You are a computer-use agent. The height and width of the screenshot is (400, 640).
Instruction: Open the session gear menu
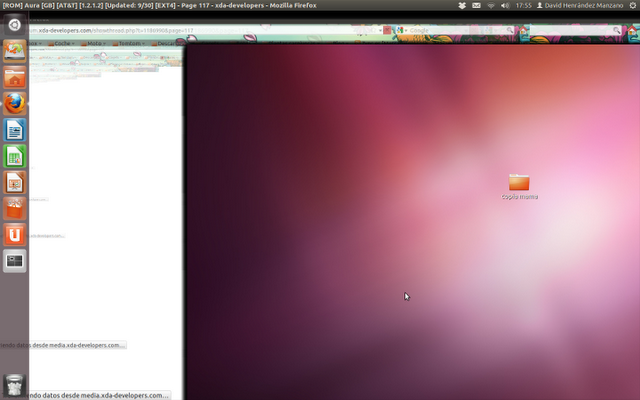point(633,5)
